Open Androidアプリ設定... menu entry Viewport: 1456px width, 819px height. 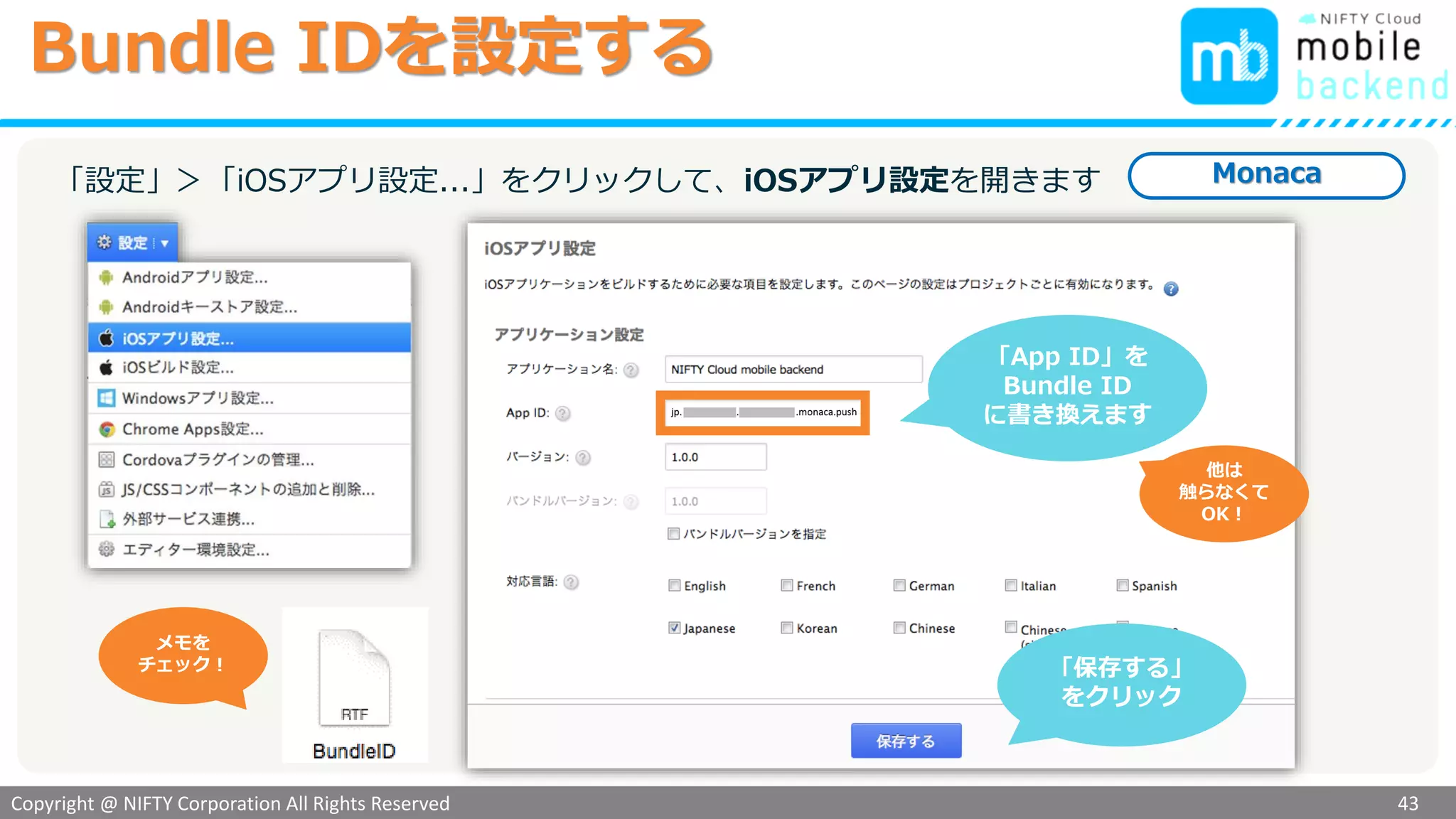[x=250, y=277]
